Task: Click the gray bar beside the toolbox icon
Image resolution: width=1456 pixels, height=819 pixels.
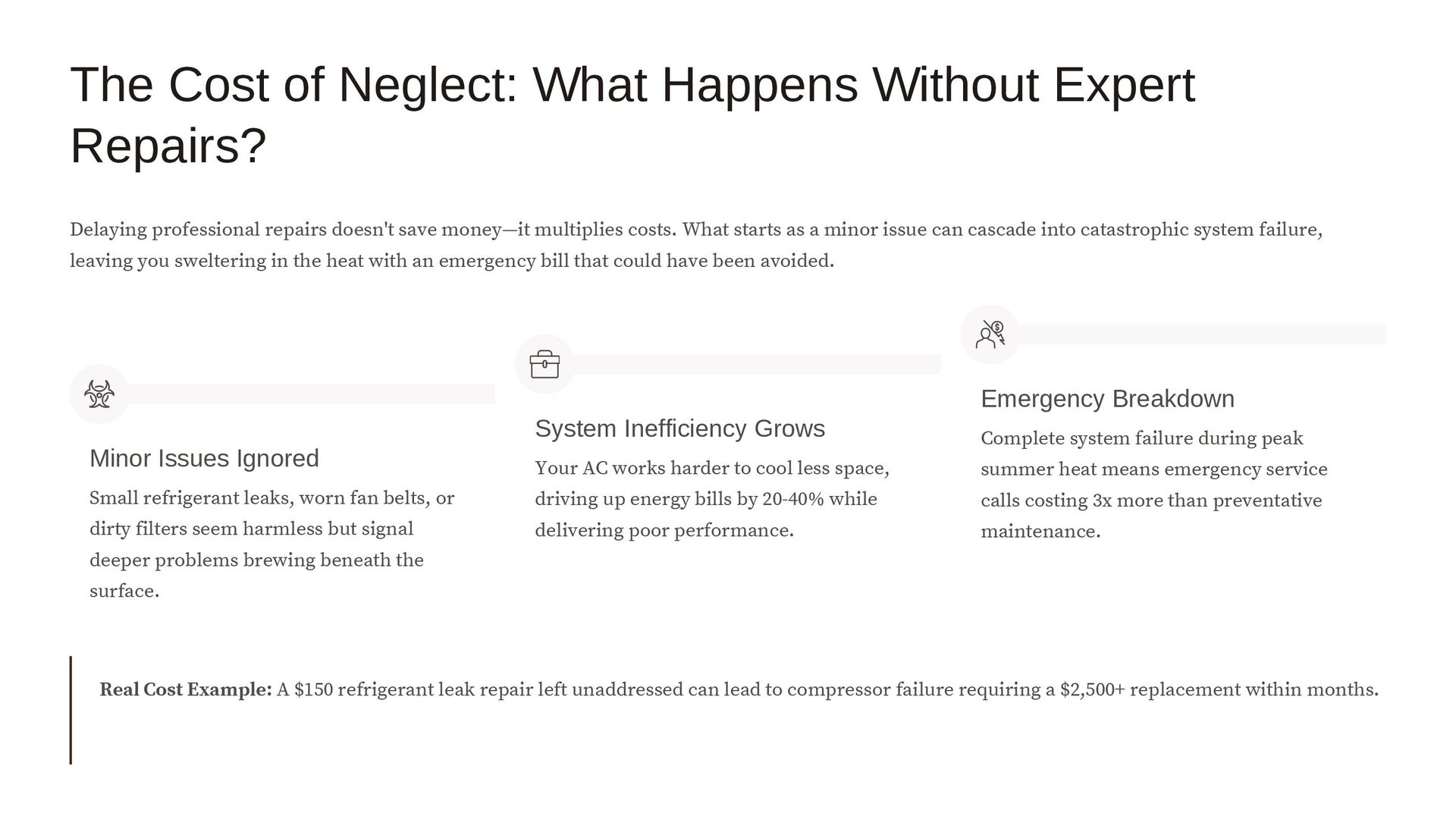Action: click(x=756, y=365)
